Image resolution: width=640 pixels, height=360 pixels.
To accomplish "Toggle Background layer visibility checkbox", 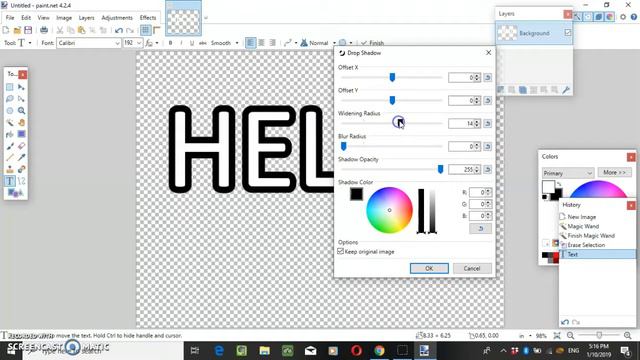I will 568,33.
